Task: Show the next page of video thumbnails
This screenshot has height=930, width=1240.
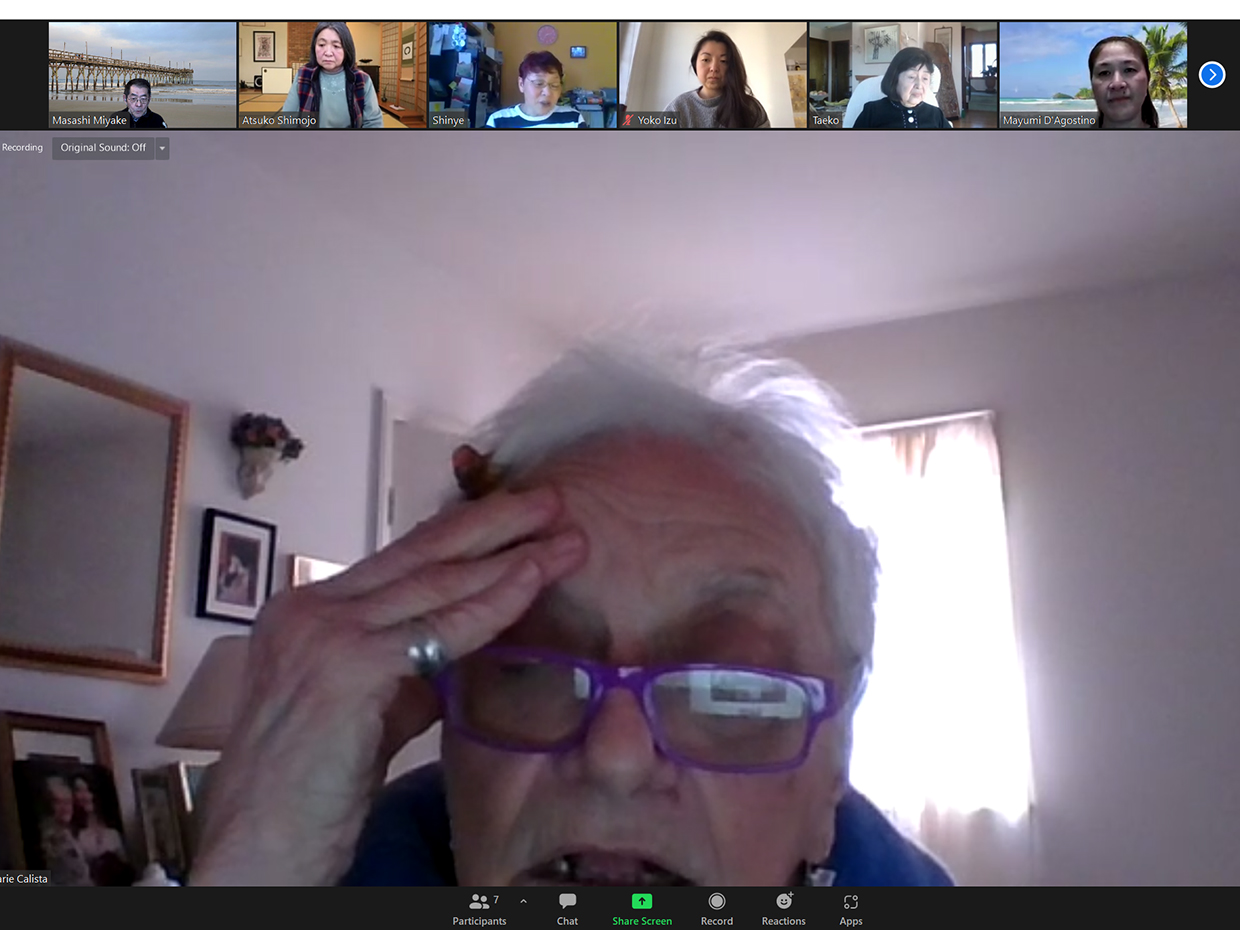Action: [1212, 75]
